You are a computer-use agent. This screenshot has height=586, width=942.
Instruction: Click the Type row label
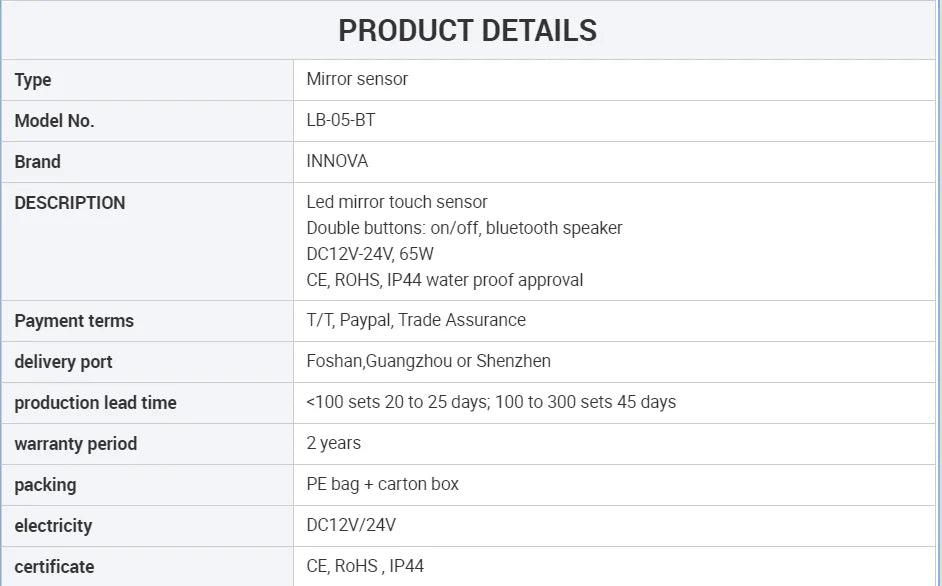coord(33,80)
